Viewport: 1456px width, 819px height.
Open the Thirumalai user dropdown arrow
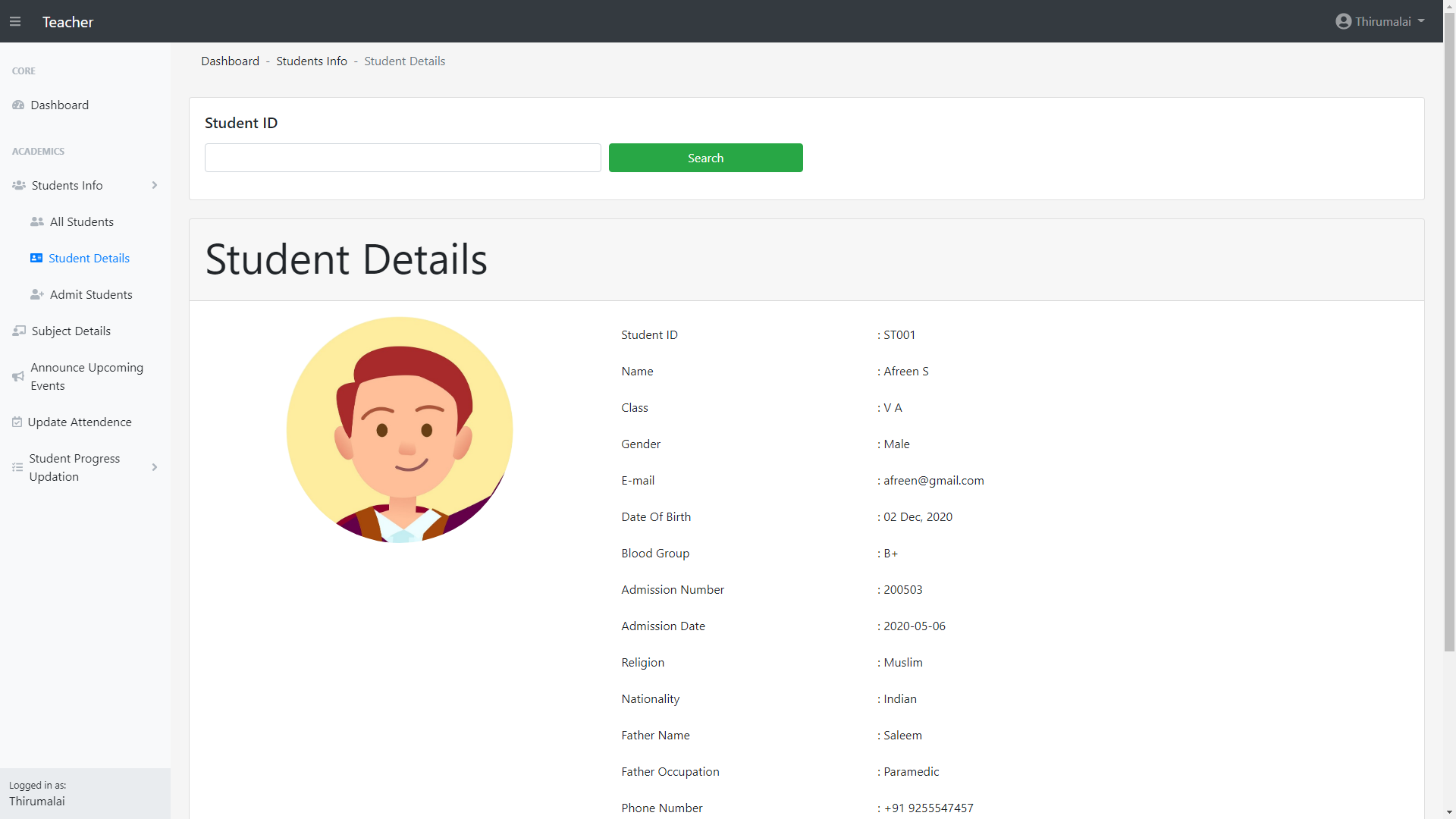pos(1421,22)
